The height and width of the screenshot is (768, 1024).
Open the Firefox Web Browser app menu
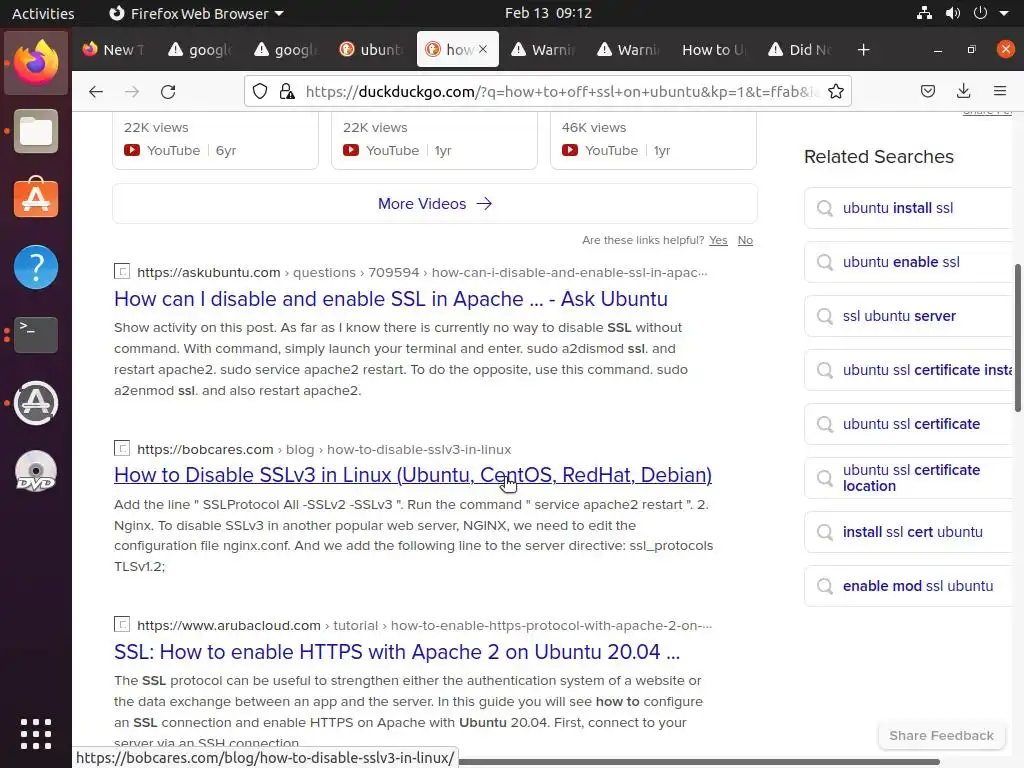196,13
